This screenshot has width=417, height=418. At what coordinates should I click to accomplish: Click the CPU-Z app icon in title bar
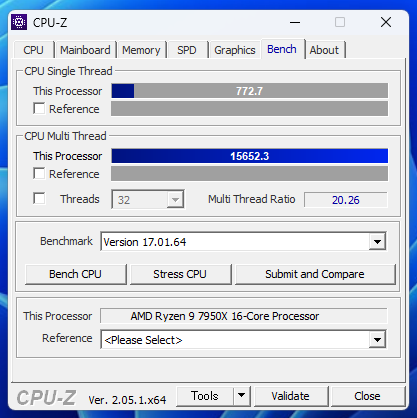coord(19,22)
